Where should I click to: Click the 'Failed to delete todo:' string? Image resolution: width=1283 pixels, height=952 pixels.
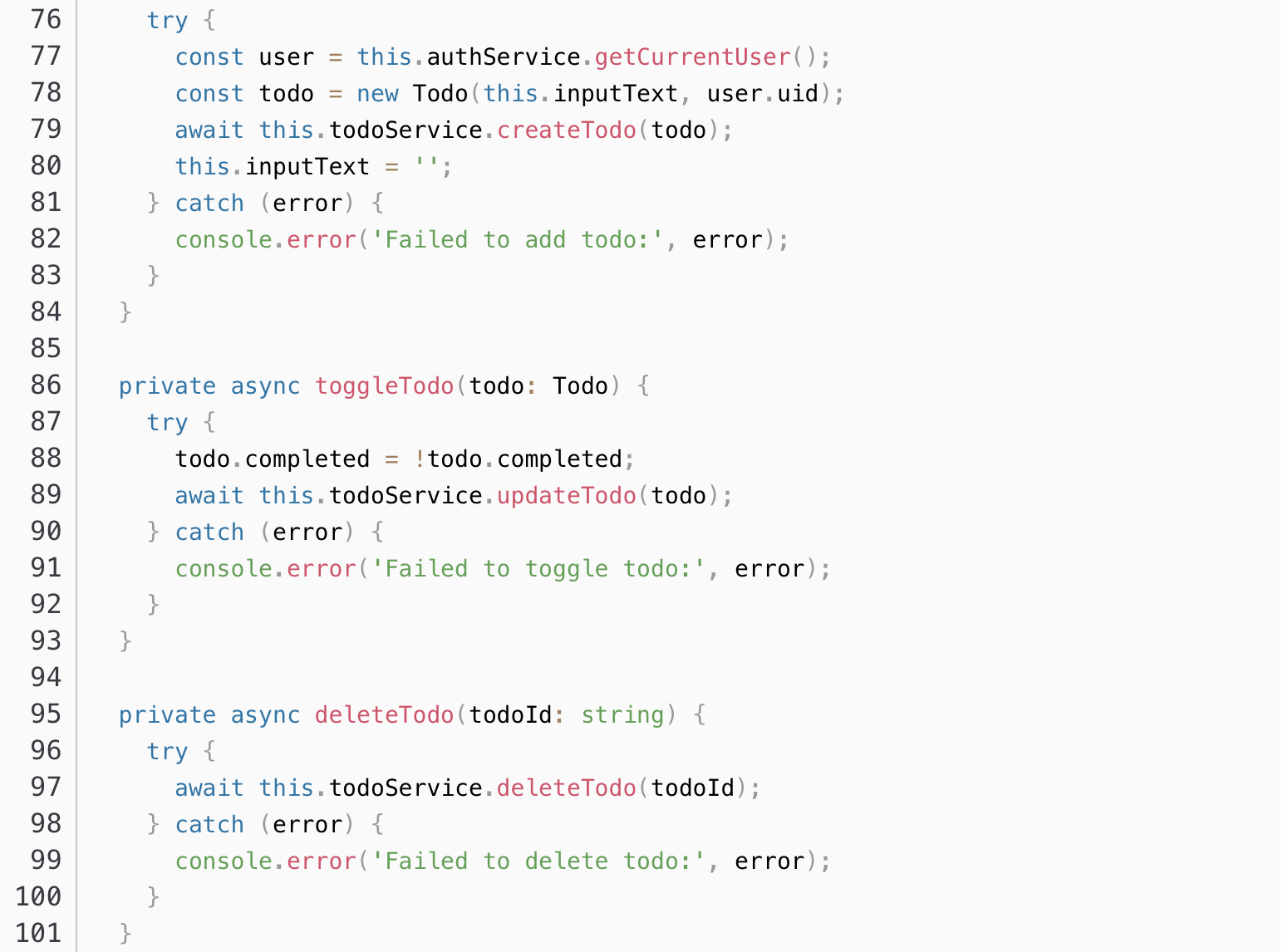(538, 861)
